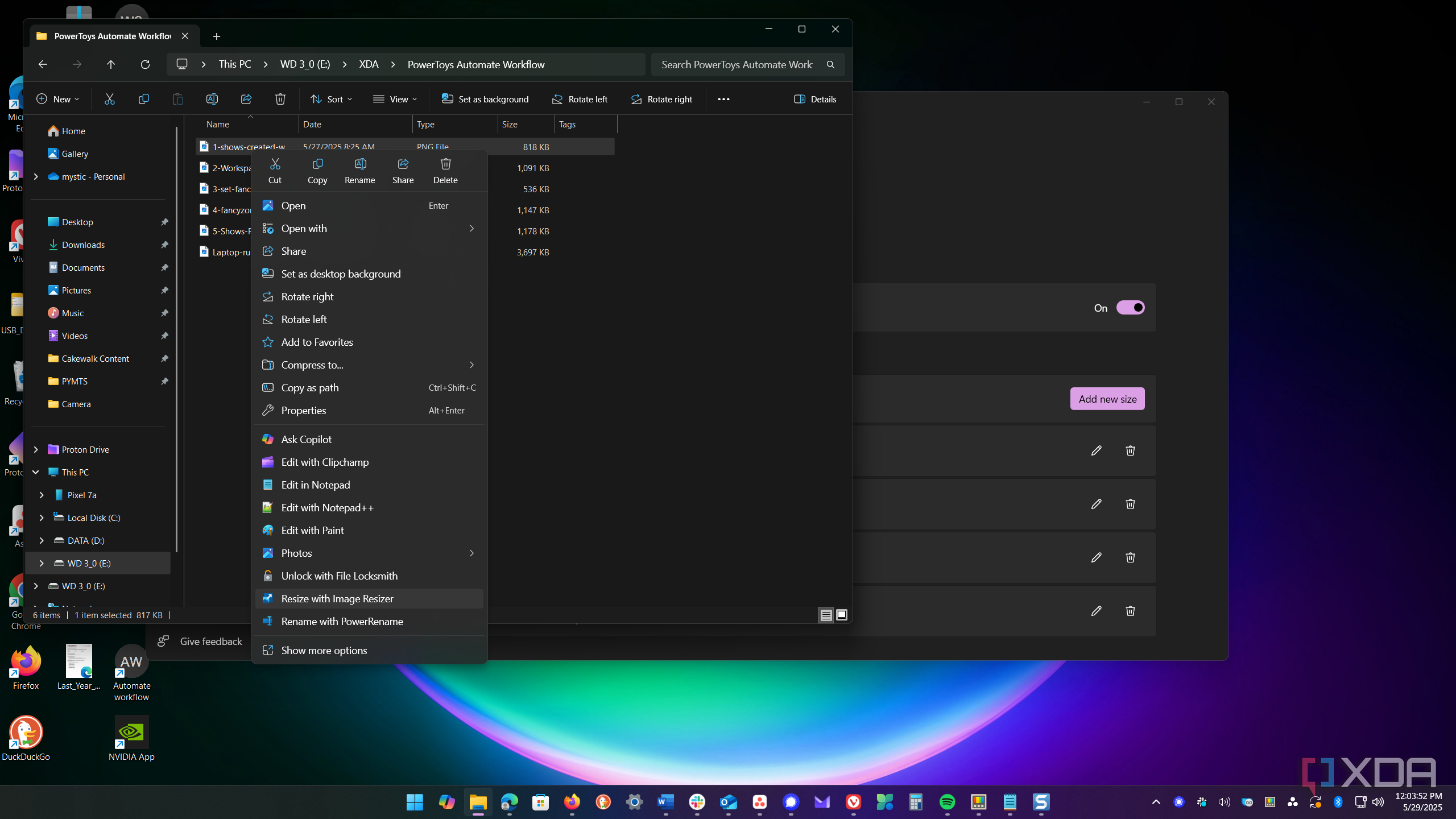Toggle the On switch in PowerToys window

point(1130,308)
